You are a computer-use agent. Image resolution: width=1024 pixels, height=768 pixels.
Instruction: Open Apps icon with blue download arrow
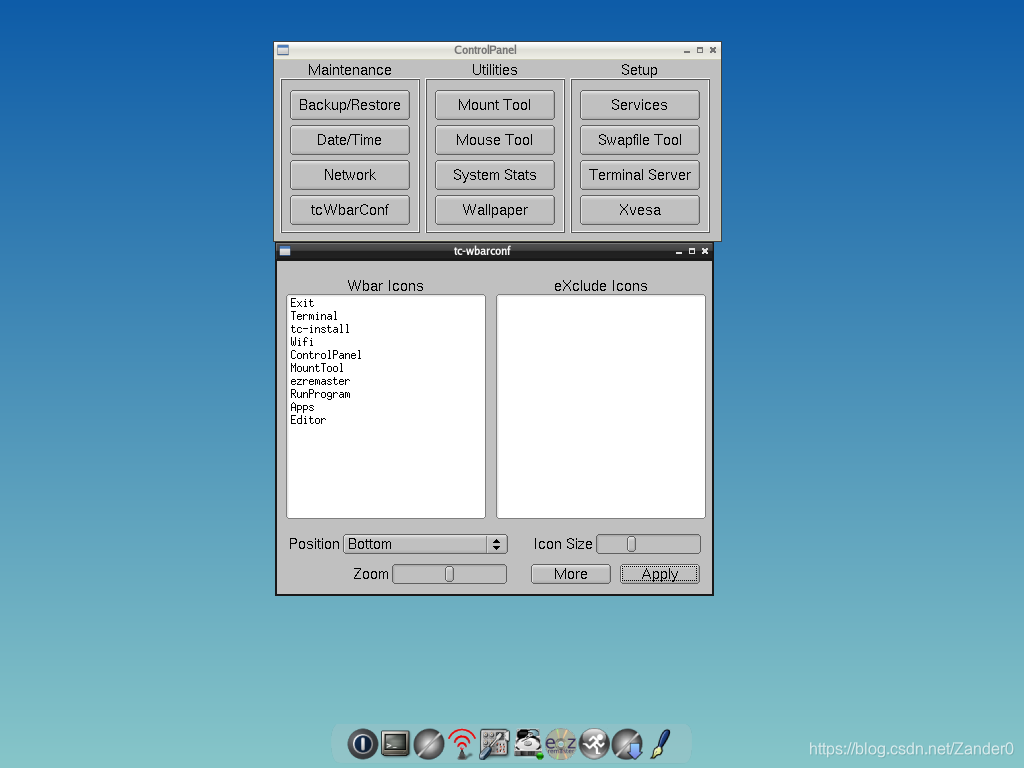(x=628, y=744)
